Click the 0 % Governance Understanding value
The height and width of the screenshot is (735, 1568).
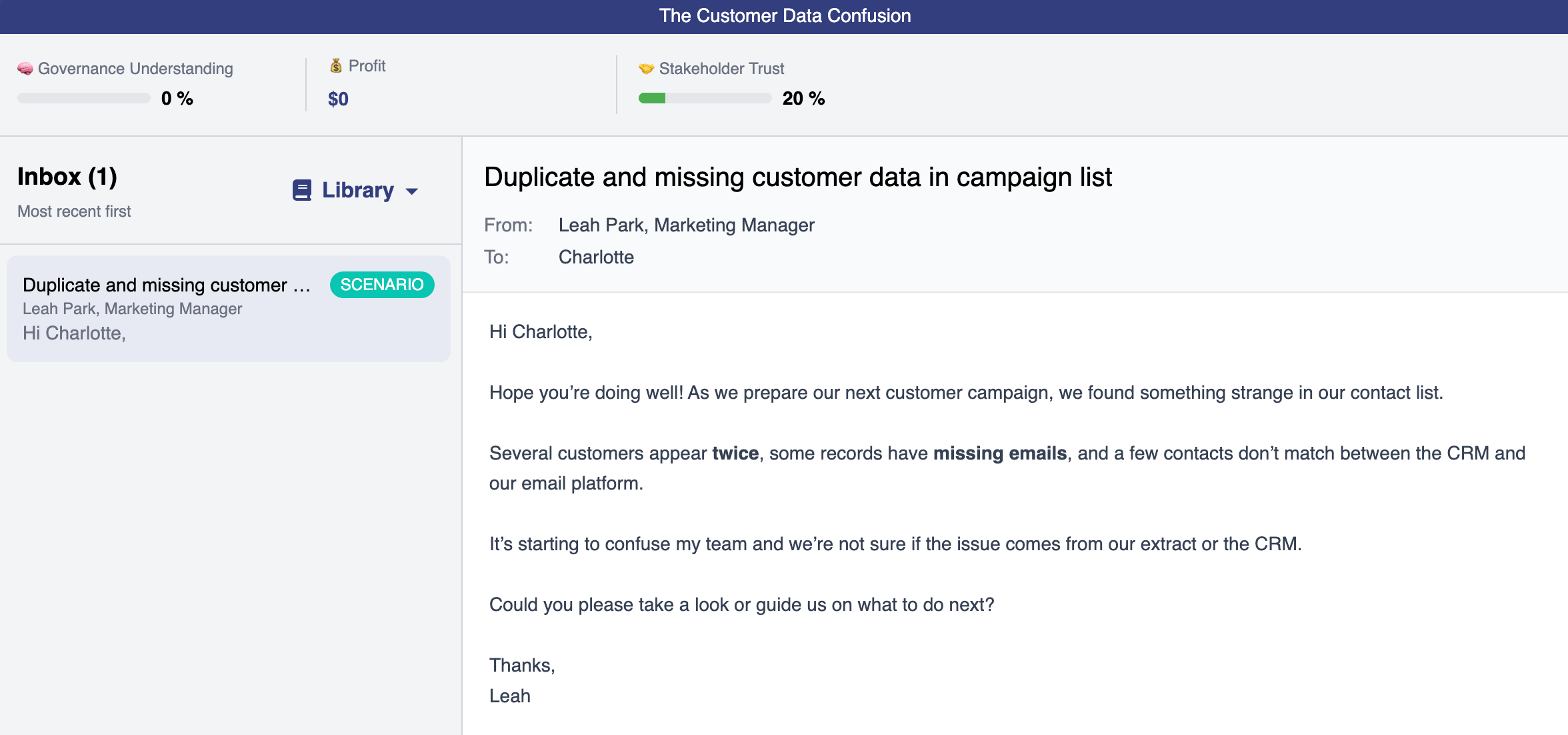click(x=177, y=99)
